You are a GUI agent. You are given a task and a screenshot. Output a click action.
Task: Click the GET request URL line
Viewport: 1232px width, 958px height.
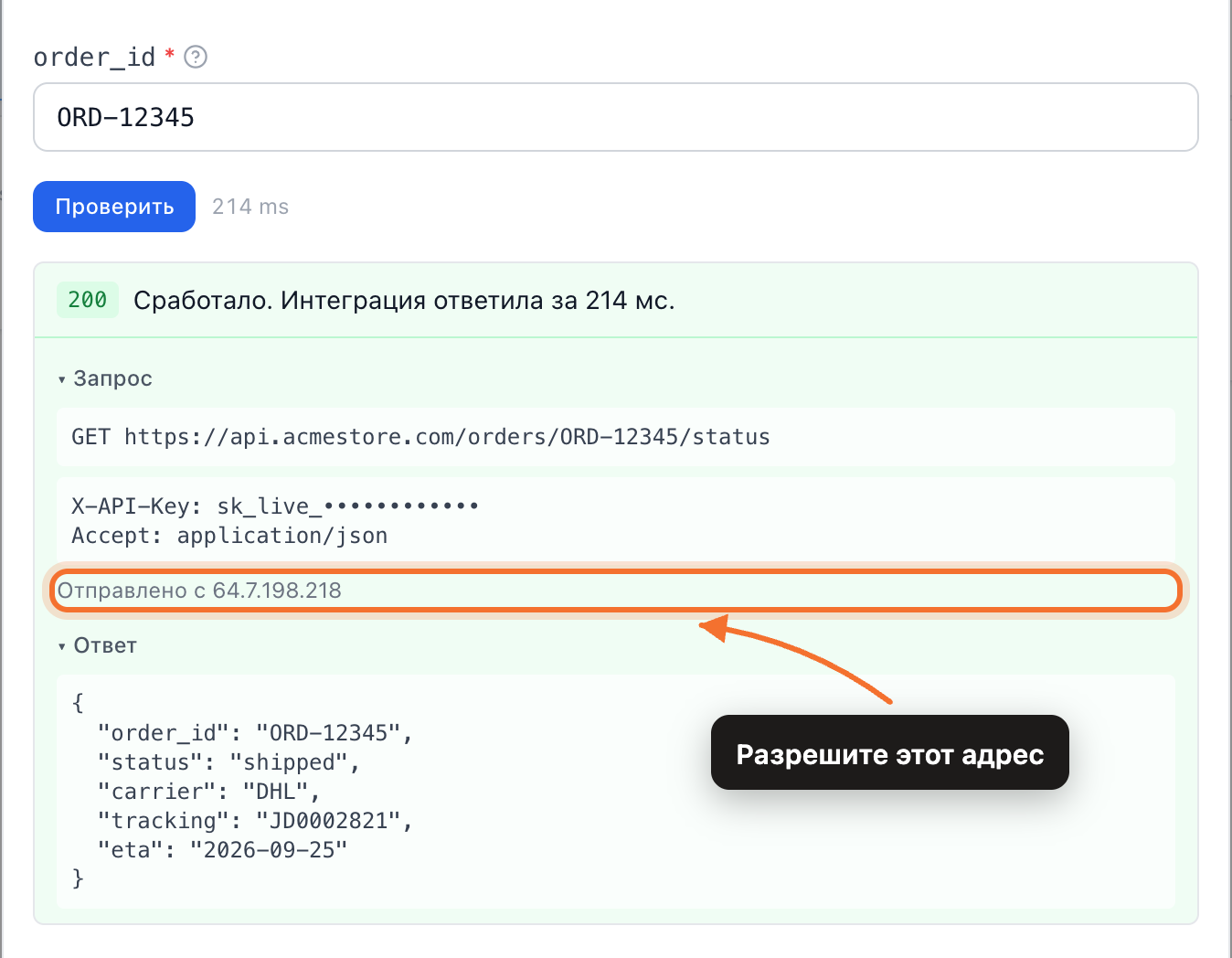pos(420,437)
